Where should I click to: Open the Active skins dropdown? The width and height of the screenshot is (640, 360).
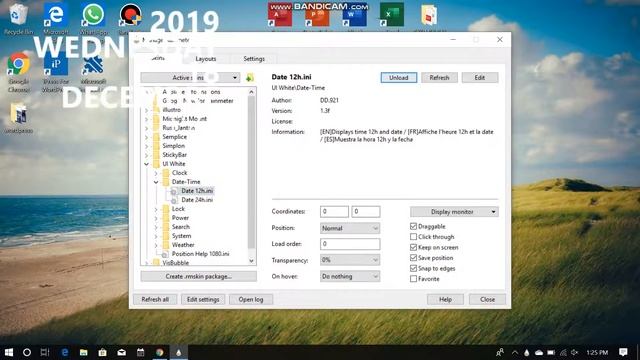pyautogui.click(x=190, y=78)
